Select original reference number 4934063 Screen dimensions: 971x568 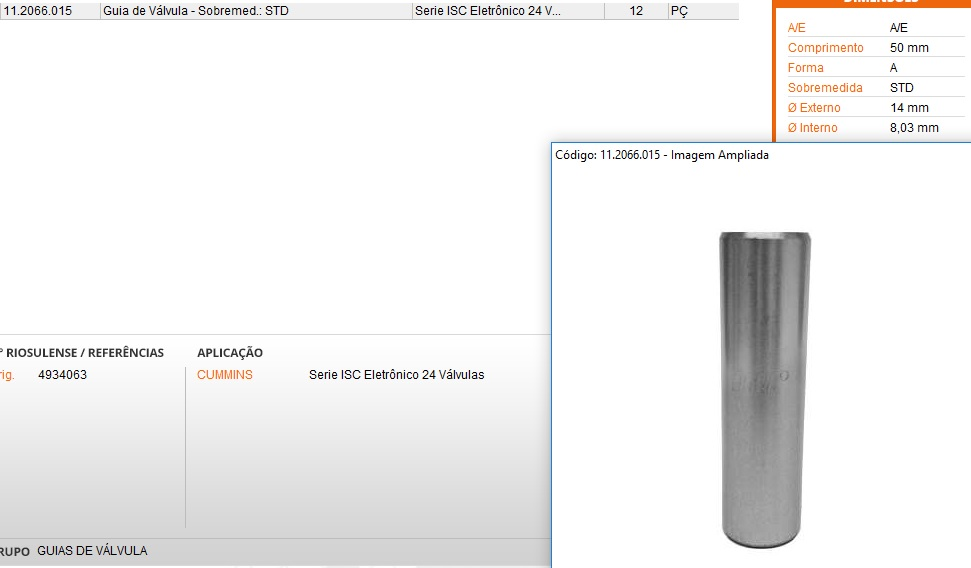click(62, 375)
